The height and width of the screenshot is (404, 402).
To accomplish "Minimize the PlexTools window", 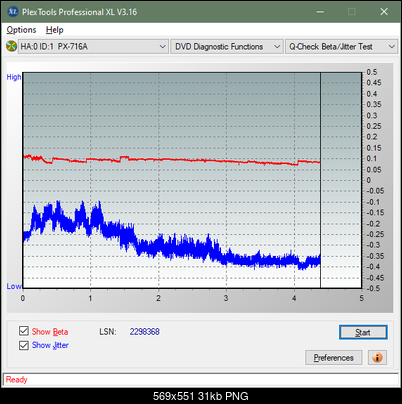I will tap(320, 12).
